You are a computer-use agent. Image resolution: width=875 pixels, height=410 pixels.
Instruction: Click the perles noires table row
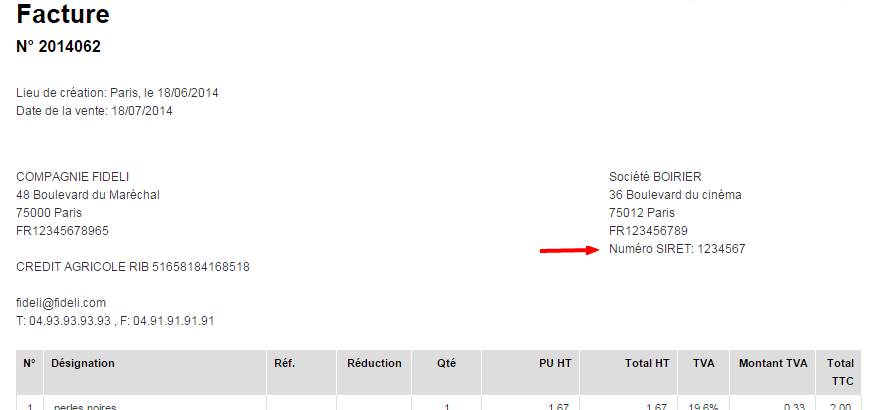click(x=439, y=404)
